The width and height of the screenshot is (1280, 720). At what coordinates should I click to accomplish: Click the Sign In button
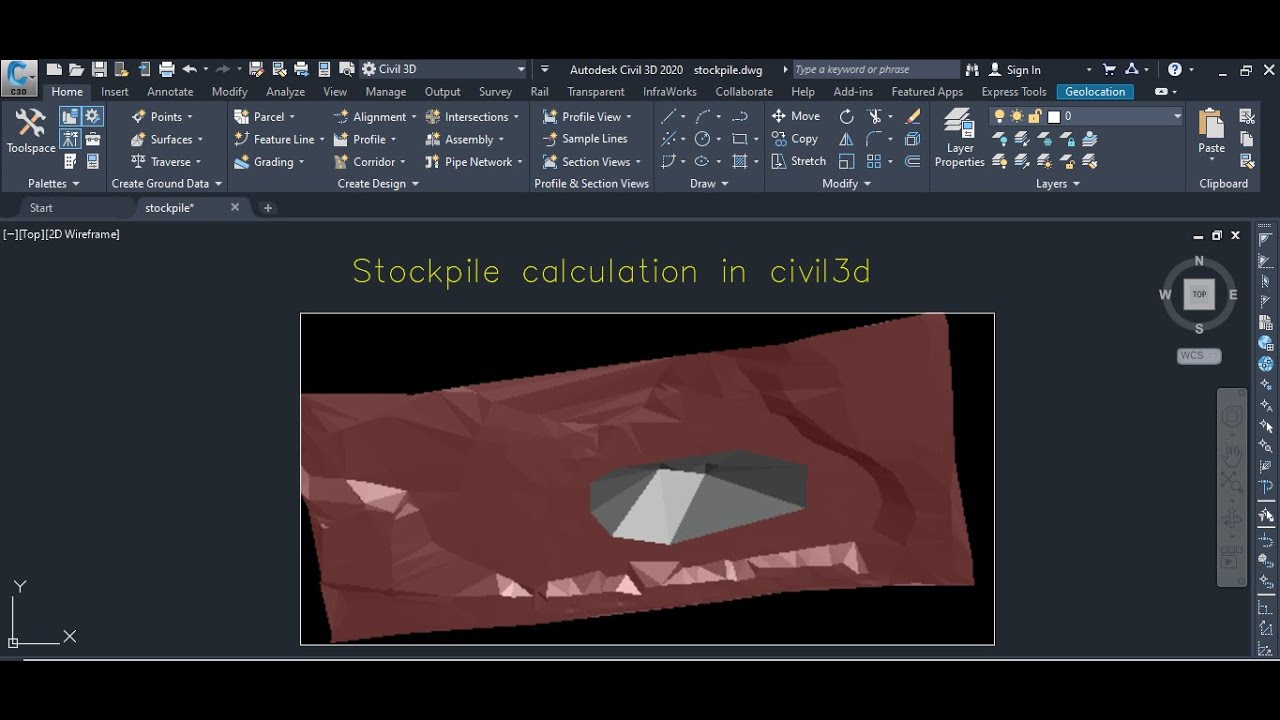(x=1015, y=69)
